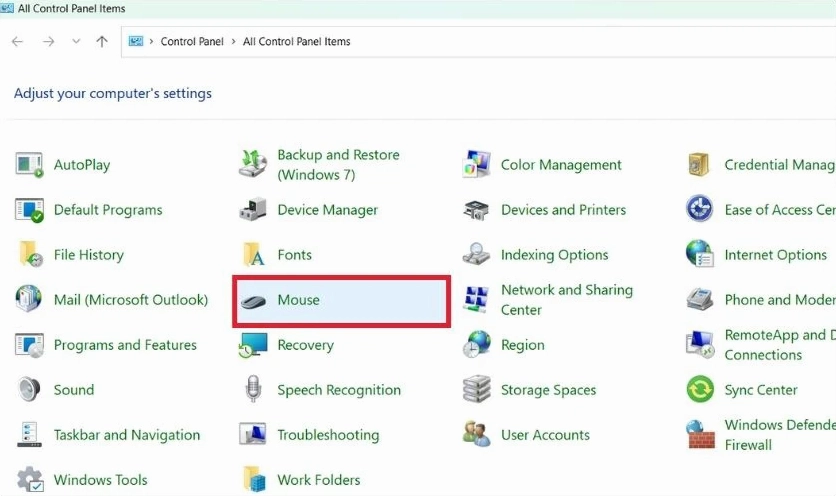Open Speech Recognition microphone icon
The height and width of the screenshot is (496, 836).
tap(254, 390)
